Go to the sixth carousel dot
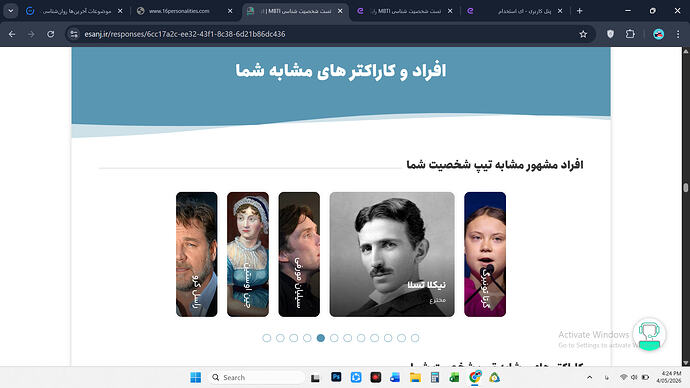 click(x=334, y=338)
